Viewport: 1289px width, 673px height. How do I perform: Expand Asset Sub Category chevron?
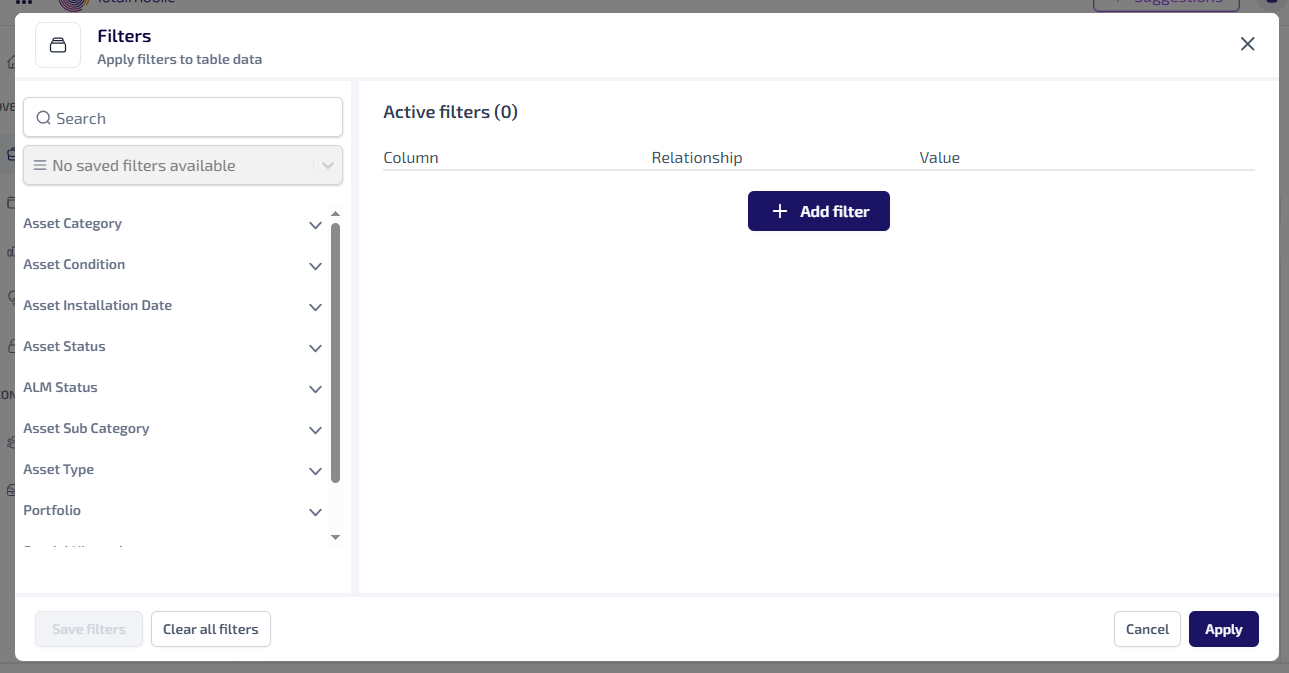(x=315, y=430)
